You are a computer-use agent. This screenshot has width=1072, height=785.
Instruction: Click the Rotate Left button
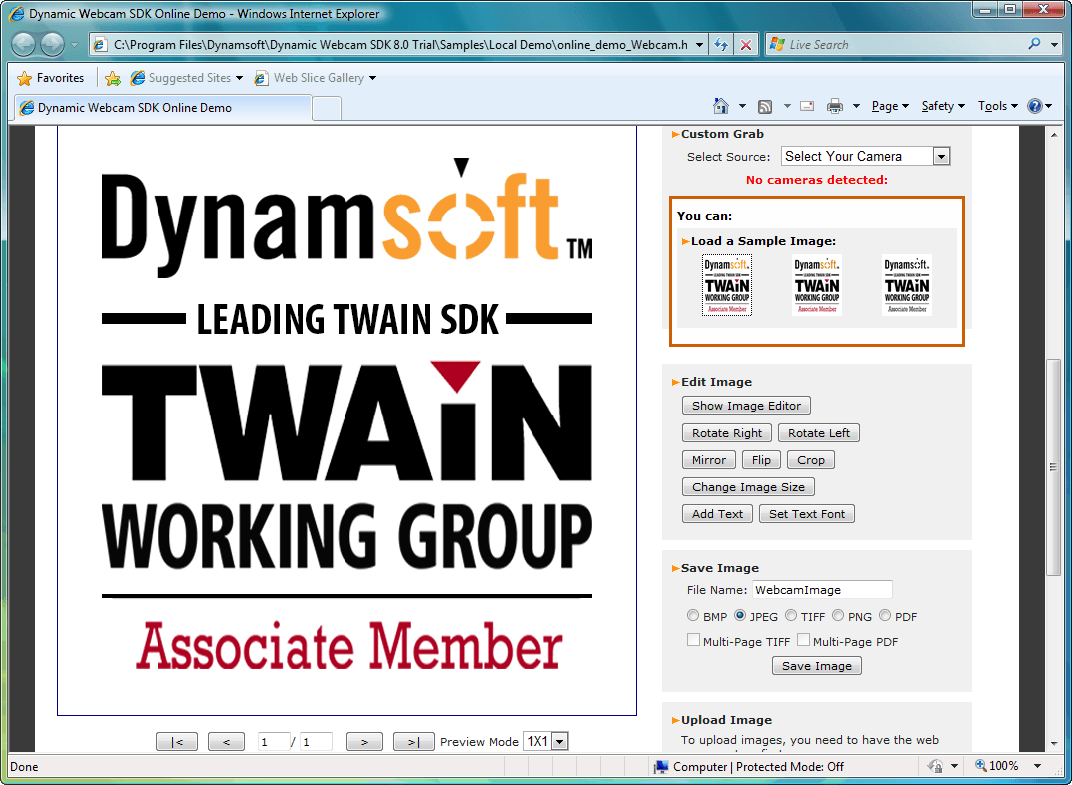(818, 433)
